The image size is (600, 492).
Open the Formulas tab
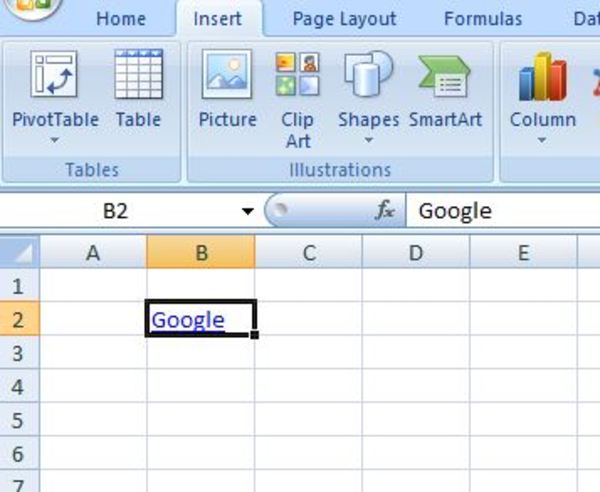click(x=483, y=19)
